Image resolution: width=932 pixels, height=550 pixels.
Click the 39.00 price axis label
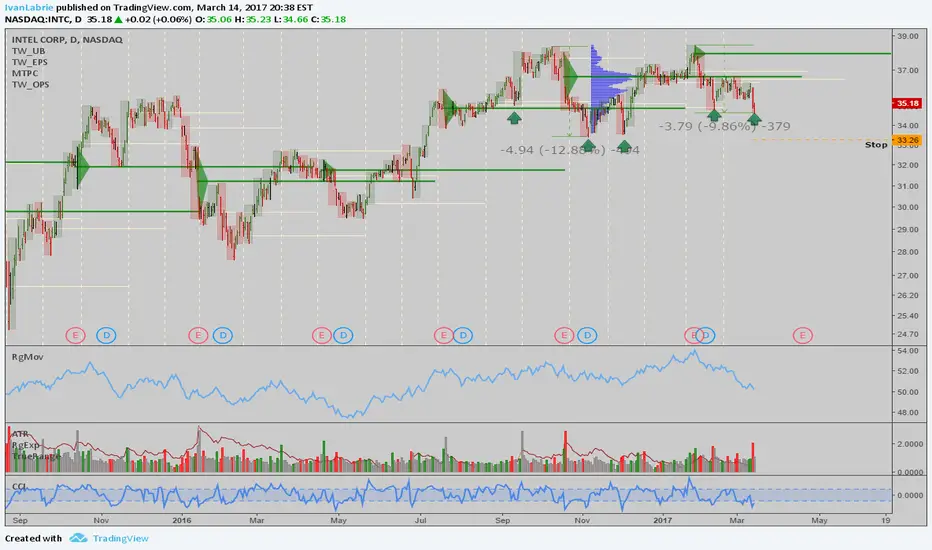(908, 36)
